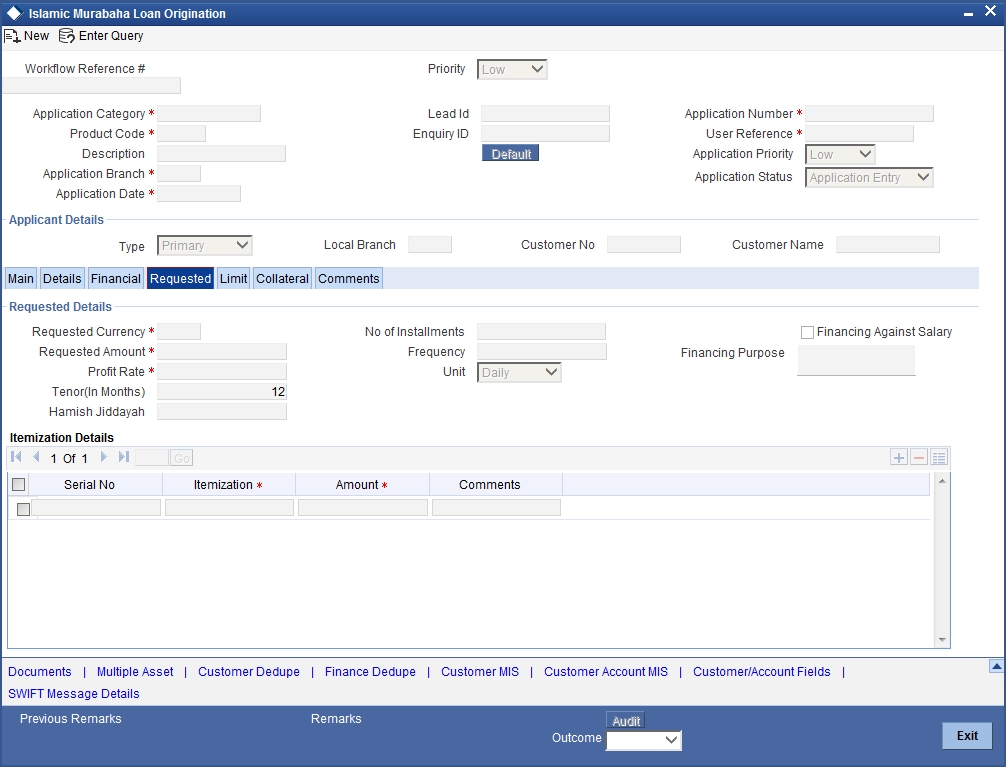
Task: Click the Tenor(In Months) field
Action: pyautogui.click(x=222, y=392)
